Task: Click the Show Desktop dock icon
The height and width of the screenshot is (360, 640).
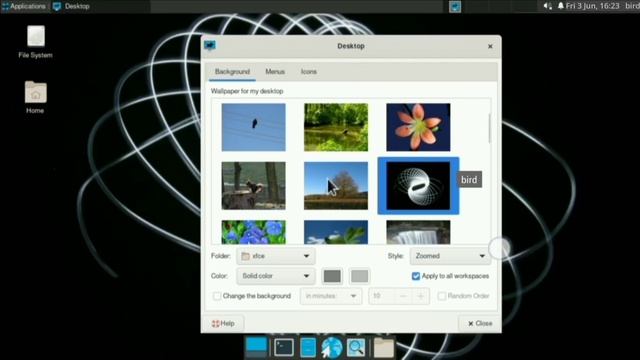Action: (256, 347)
